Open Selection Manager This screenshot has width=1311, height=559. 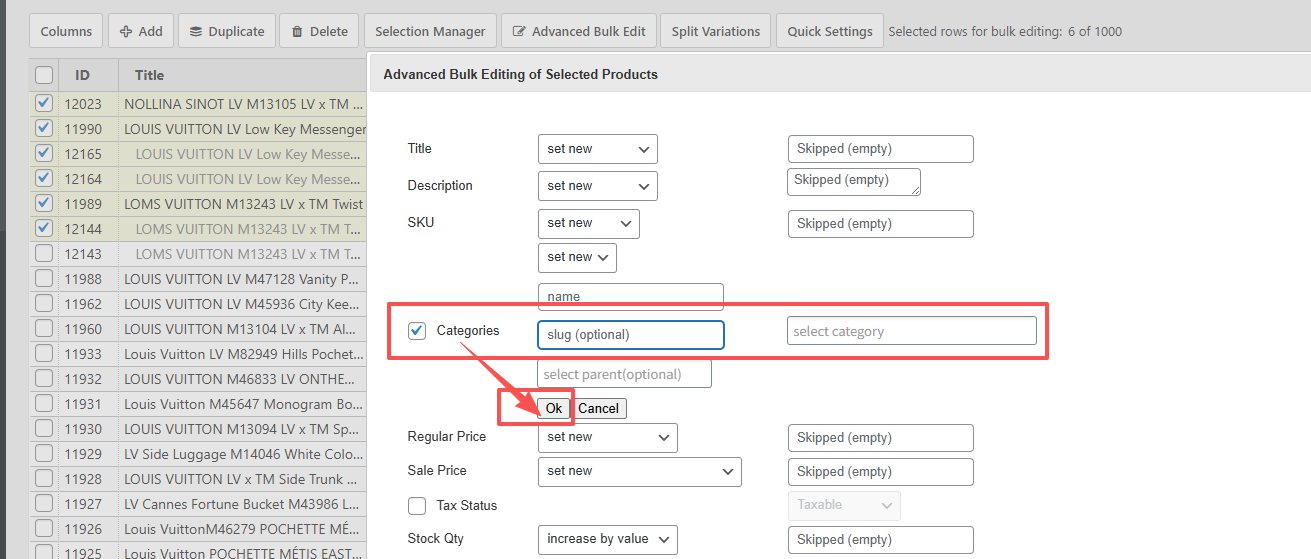pyautogui.click(x=430, y=31)
